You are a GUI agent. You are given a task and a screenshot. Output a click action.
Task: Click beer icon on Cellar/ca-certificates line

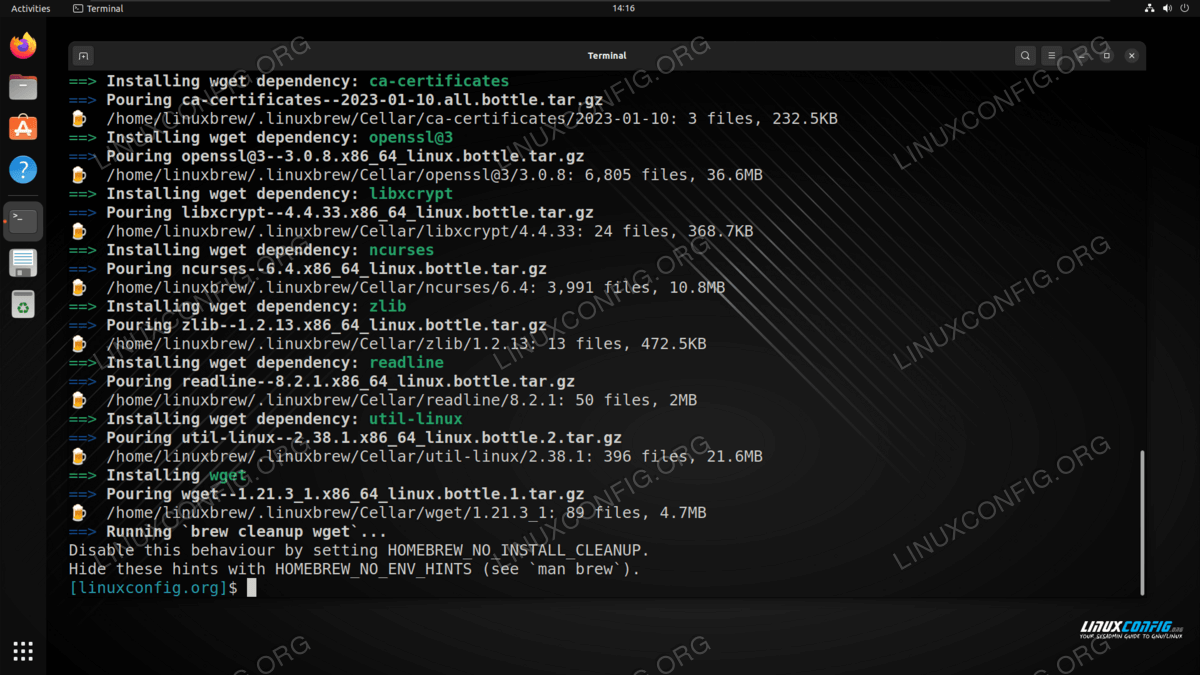[x=79, y=119]
